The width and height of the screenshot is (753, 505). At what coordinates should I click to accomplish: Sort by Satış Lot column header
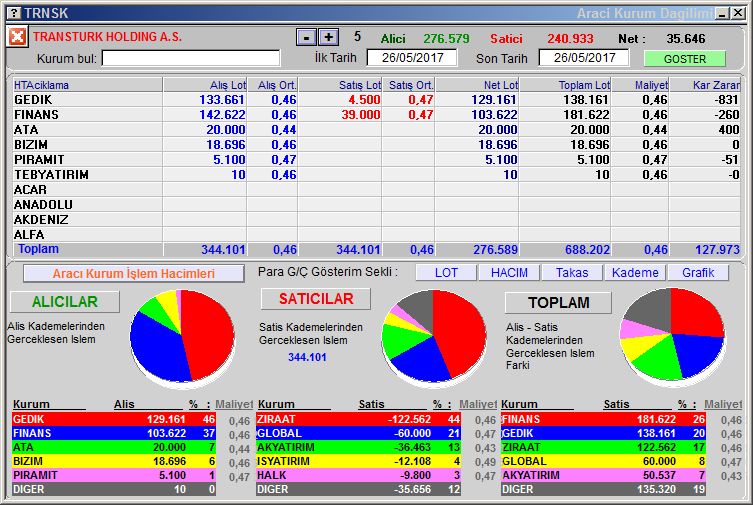click(x=340, y=85)
